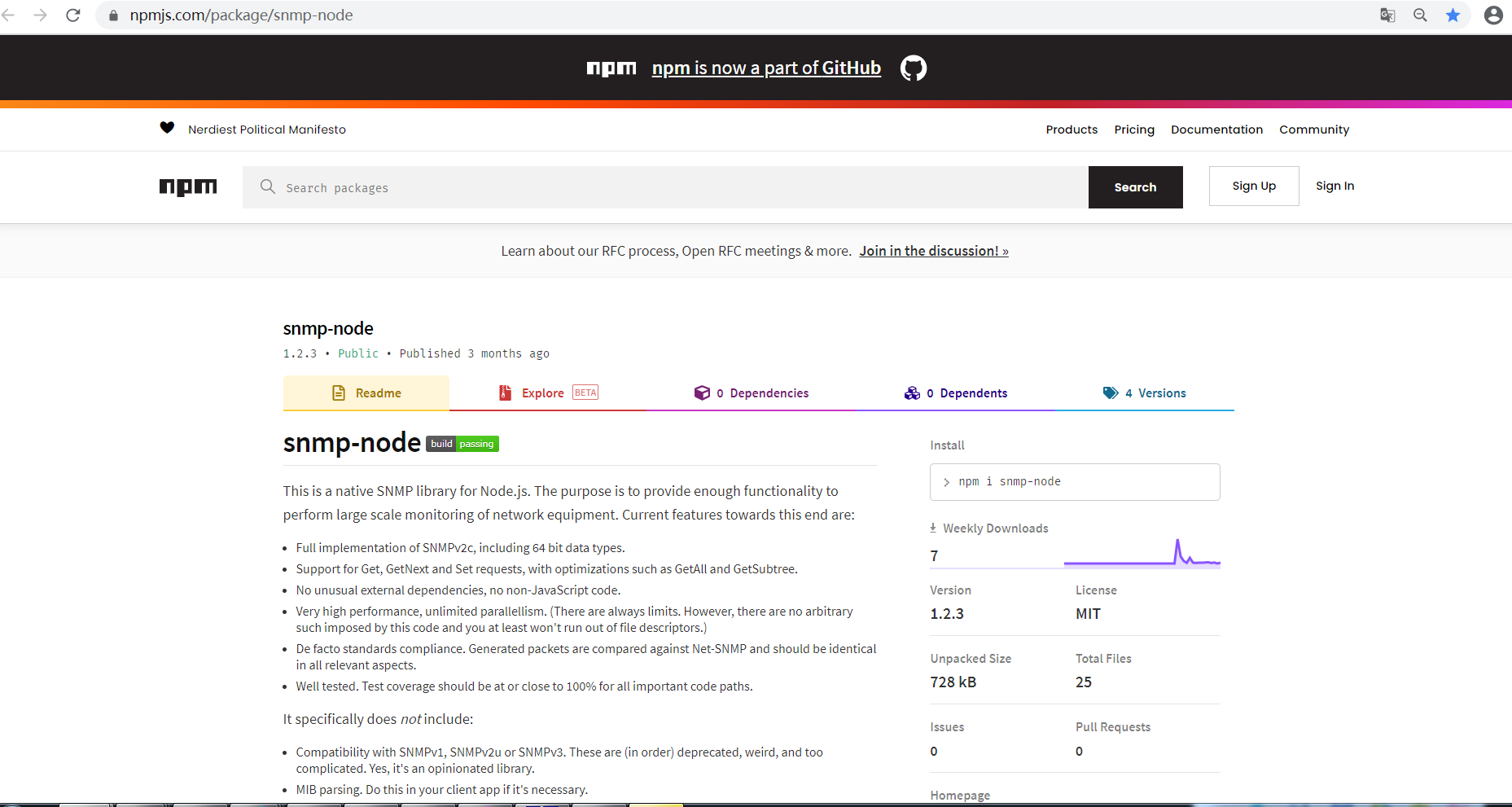This screenshot has height=807, width=1512.
Task: Click the 'Homepage' label in the sidebar
Action: pyautogui.click(x=960, y=796)
